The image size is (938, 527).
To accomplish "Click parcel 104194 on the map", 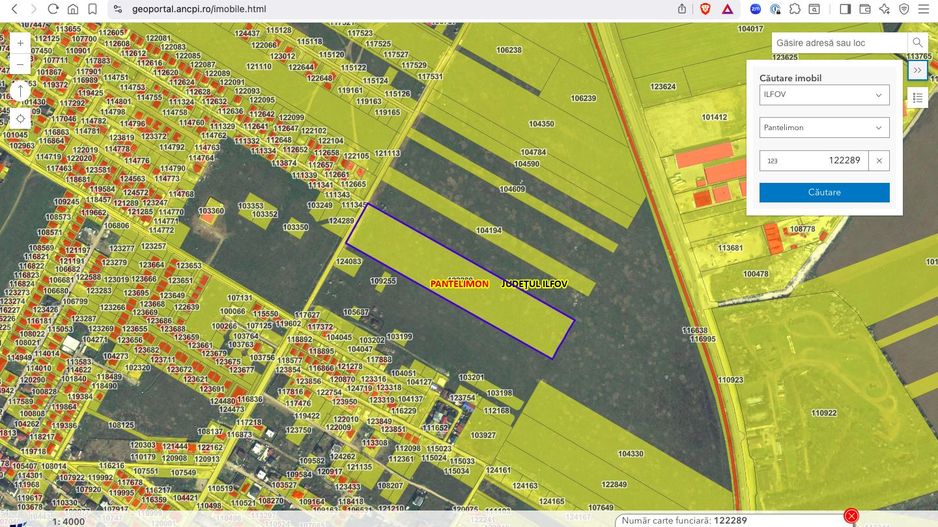I will 489,230.
